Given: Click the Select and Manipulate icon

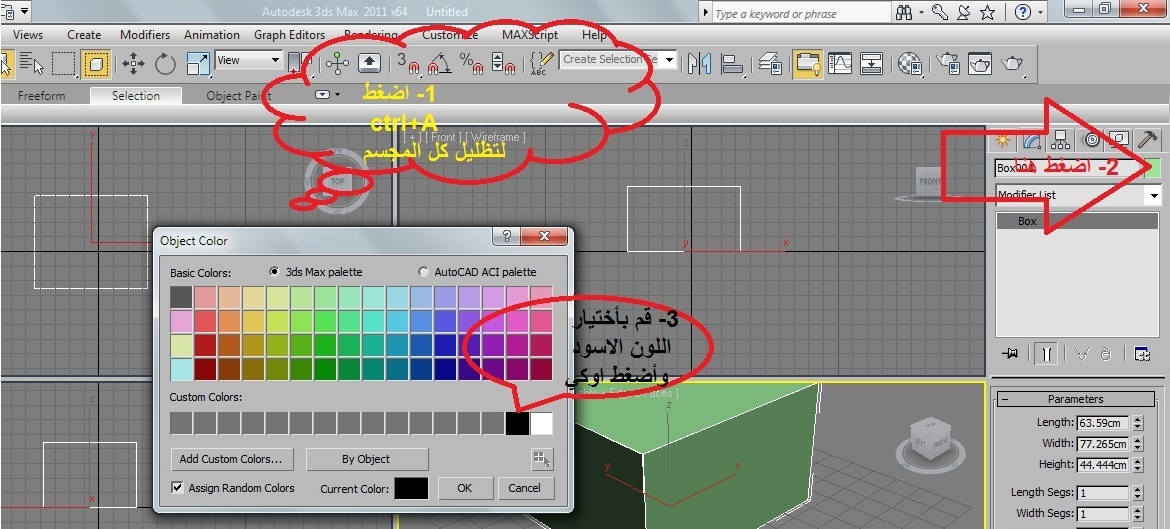Looking at the screenshot, I should point(337,63).
